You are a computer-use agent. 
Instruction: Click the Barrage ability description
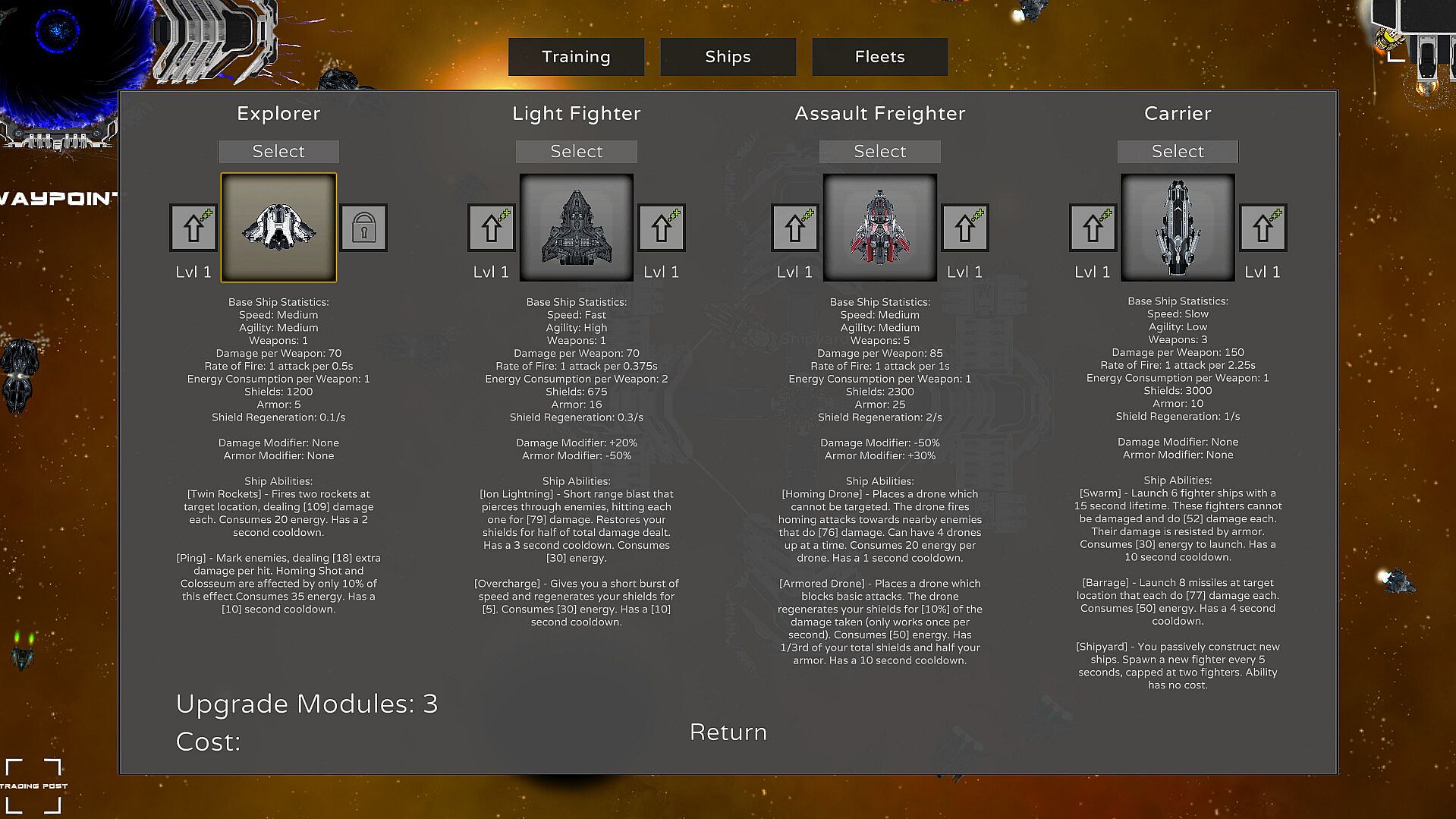(x=1178, y=602)
